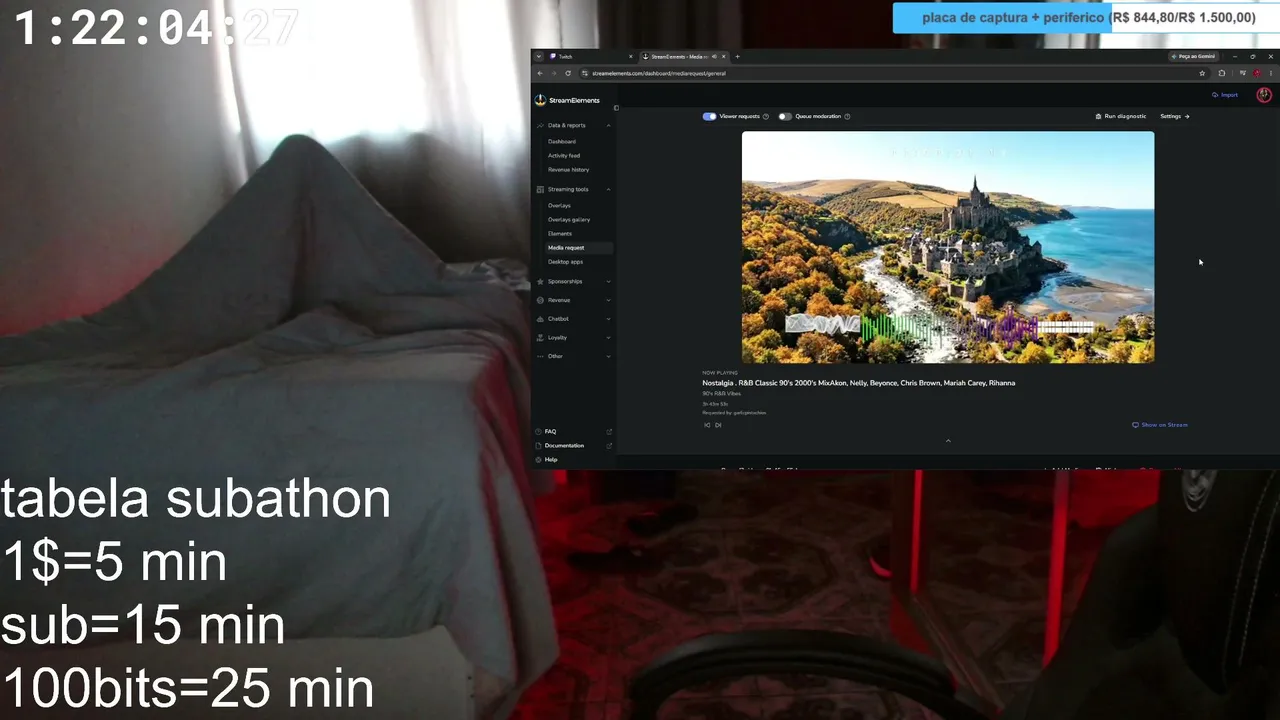This screenshot has width=1280, height=720.
Task: Collapse the Data & reports section
Action: [x=609, y=125]
